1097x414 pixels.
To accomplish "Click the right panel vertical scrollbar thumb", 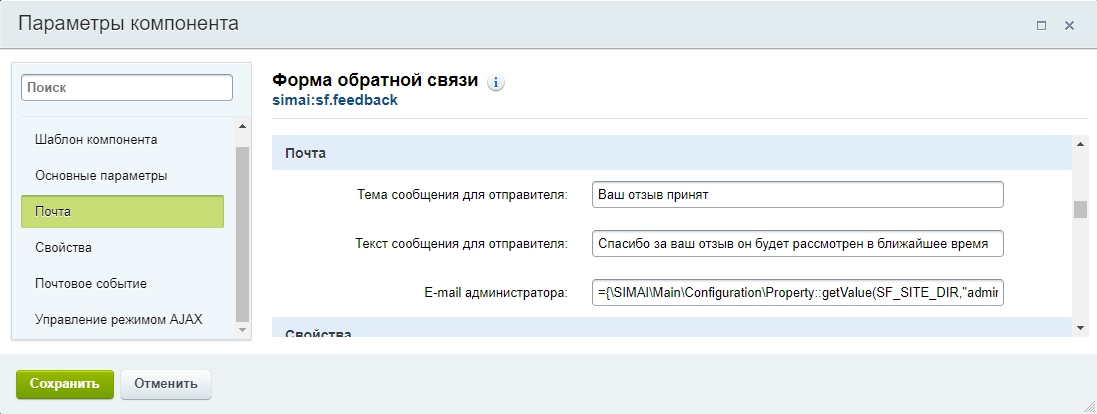I will pyautogui.click(x=1079, y=209).
